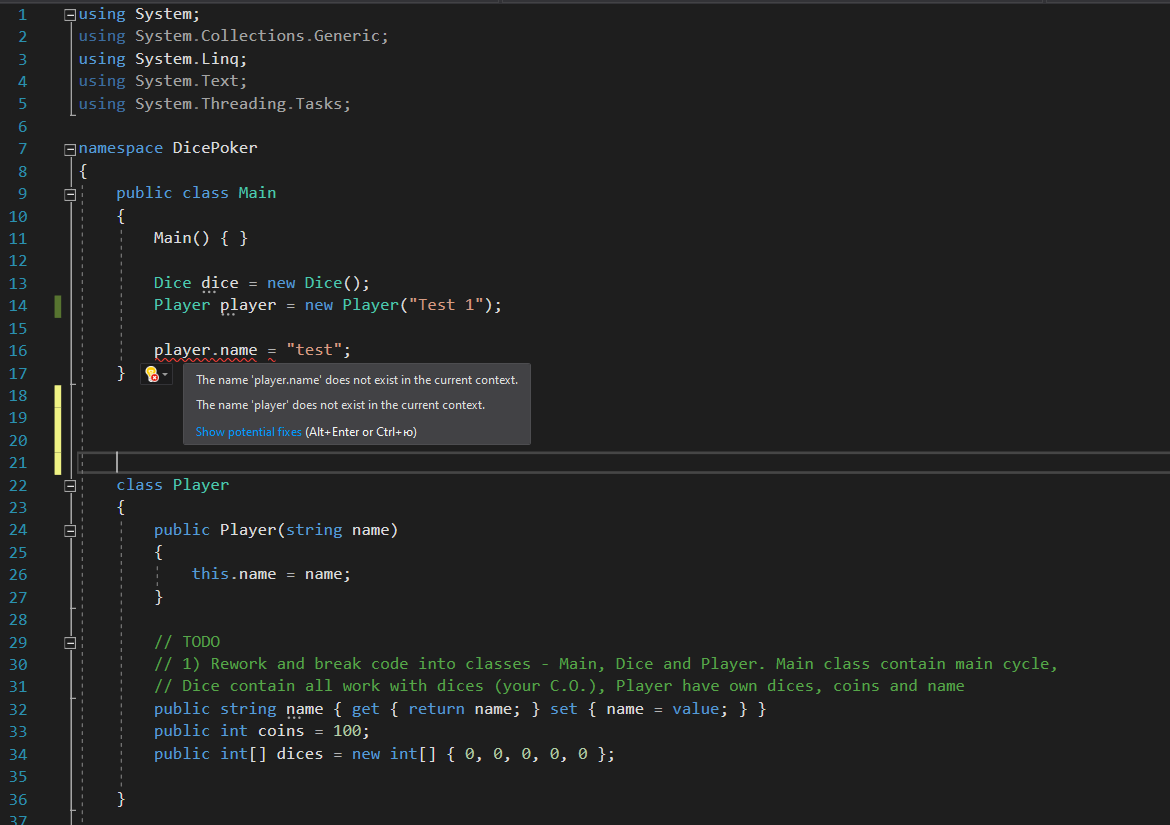1170x825 pixels.
Task: Click the dices array identifier
Action: click(x=299, y=754)
